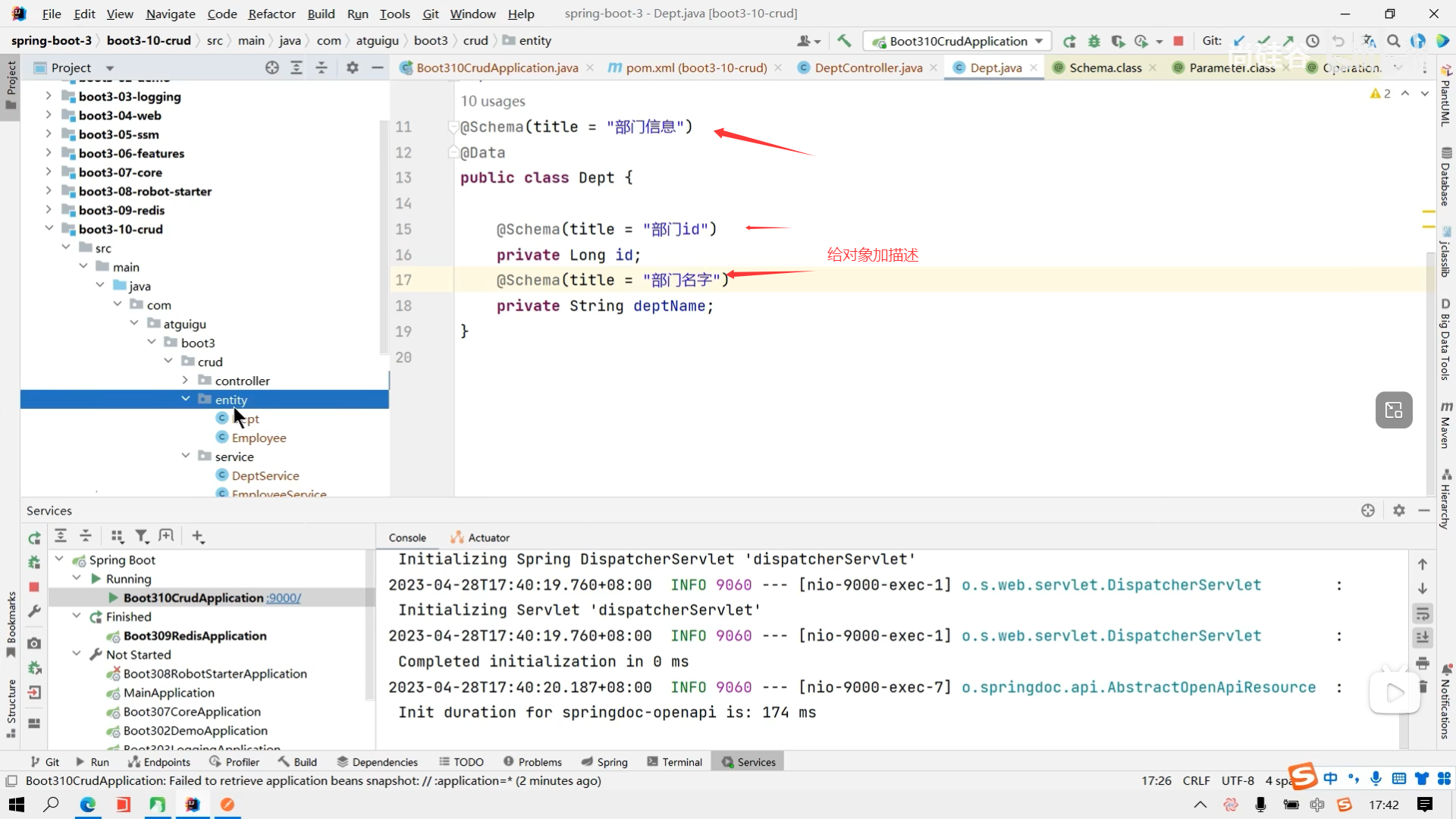Select opened file in Project panel
This screenshot has width=1456, height=819.
272,67
